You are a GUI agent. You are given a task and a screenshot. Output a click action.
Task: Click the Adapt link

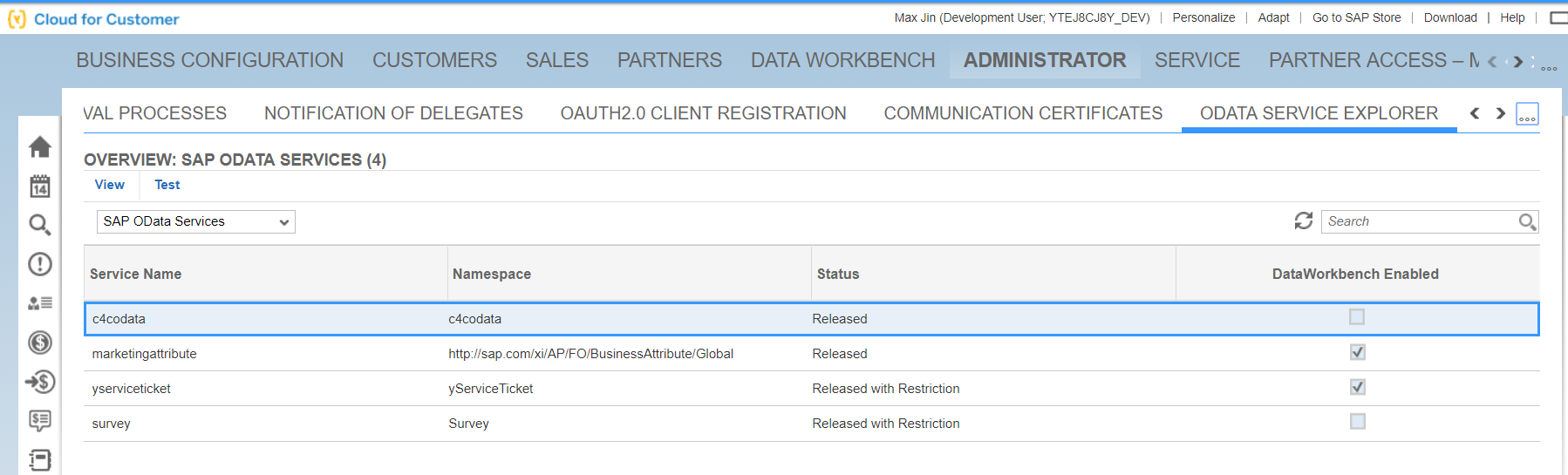(x=1273, y=17)
